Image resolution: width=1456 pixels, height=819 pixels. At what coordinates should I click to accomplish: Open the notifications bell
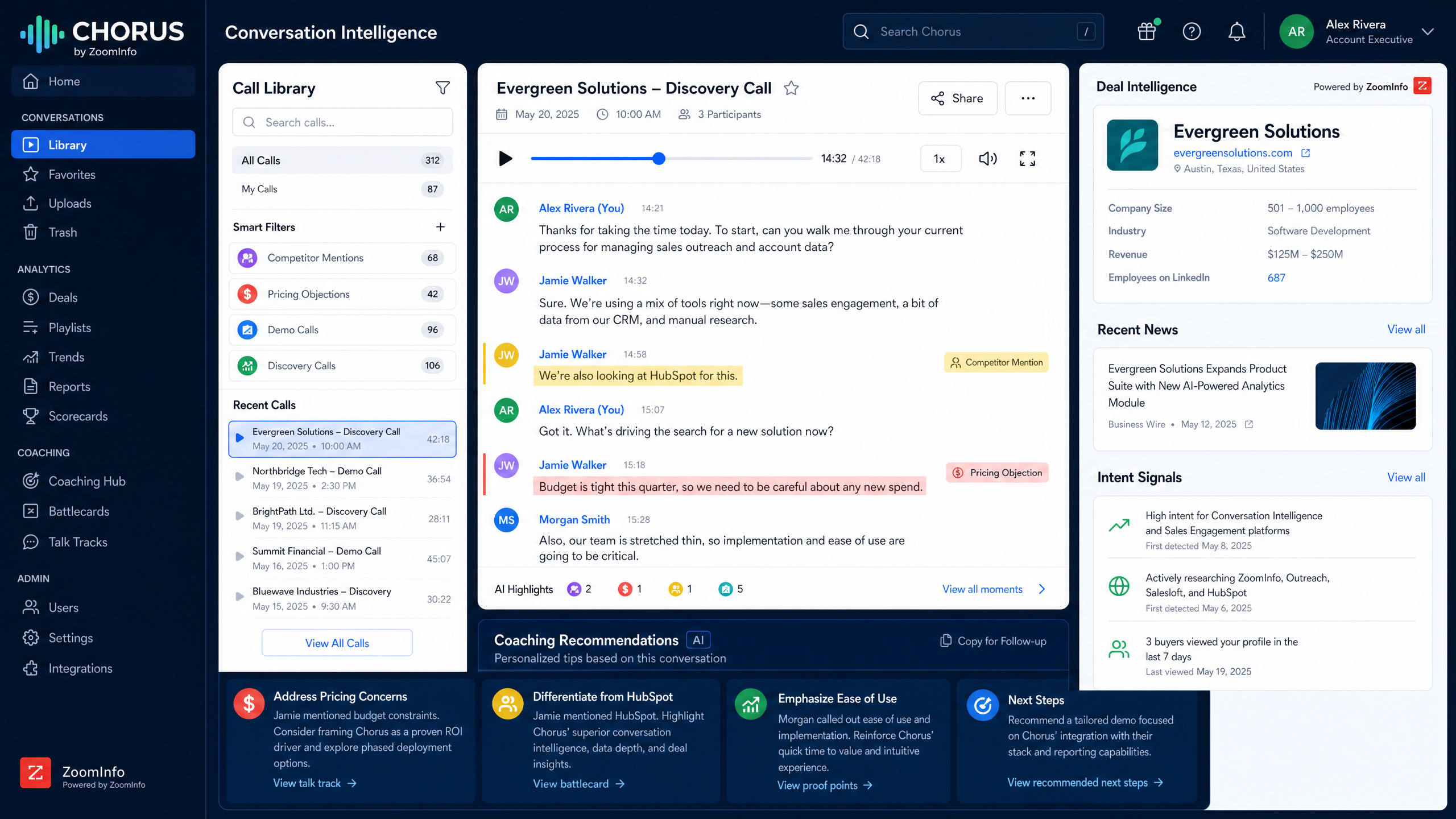pyautogui.click(x=1236, y=31)
